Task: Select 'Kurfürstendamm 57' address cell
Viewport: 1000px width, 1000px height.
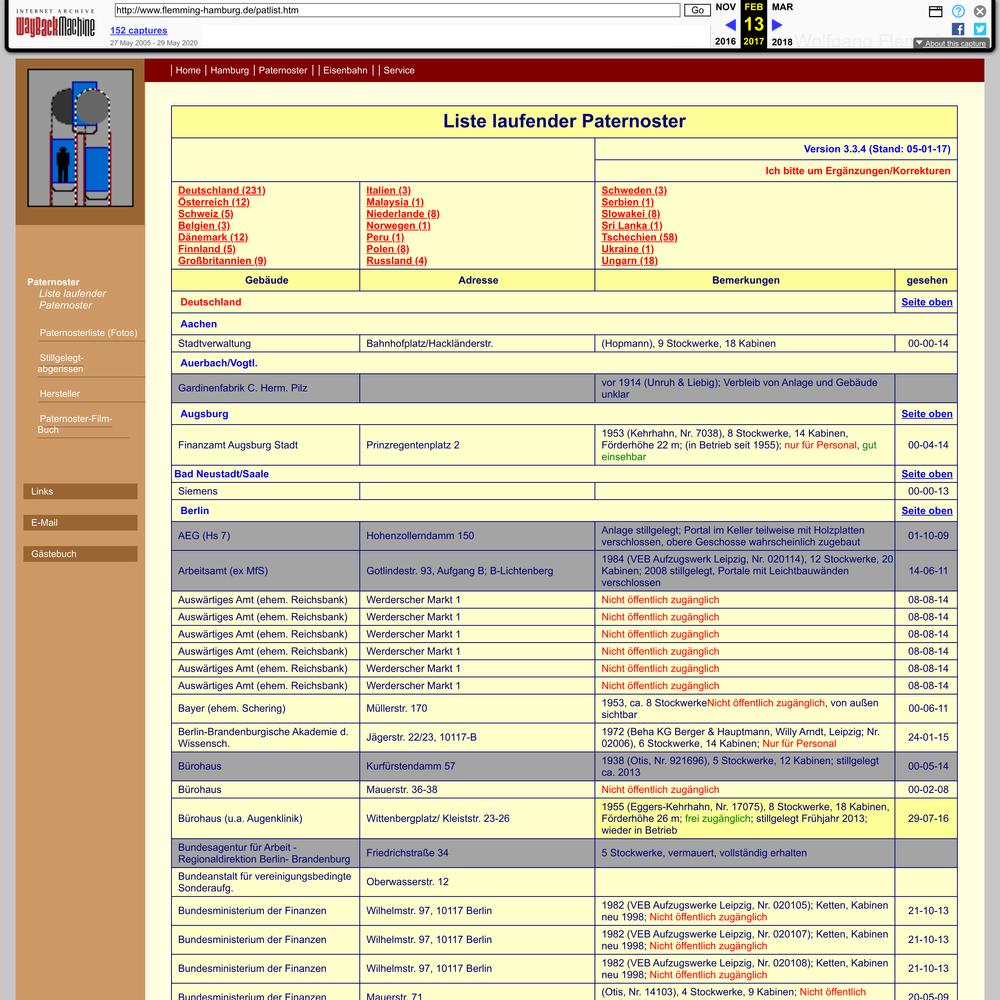Action: (477, 766)
